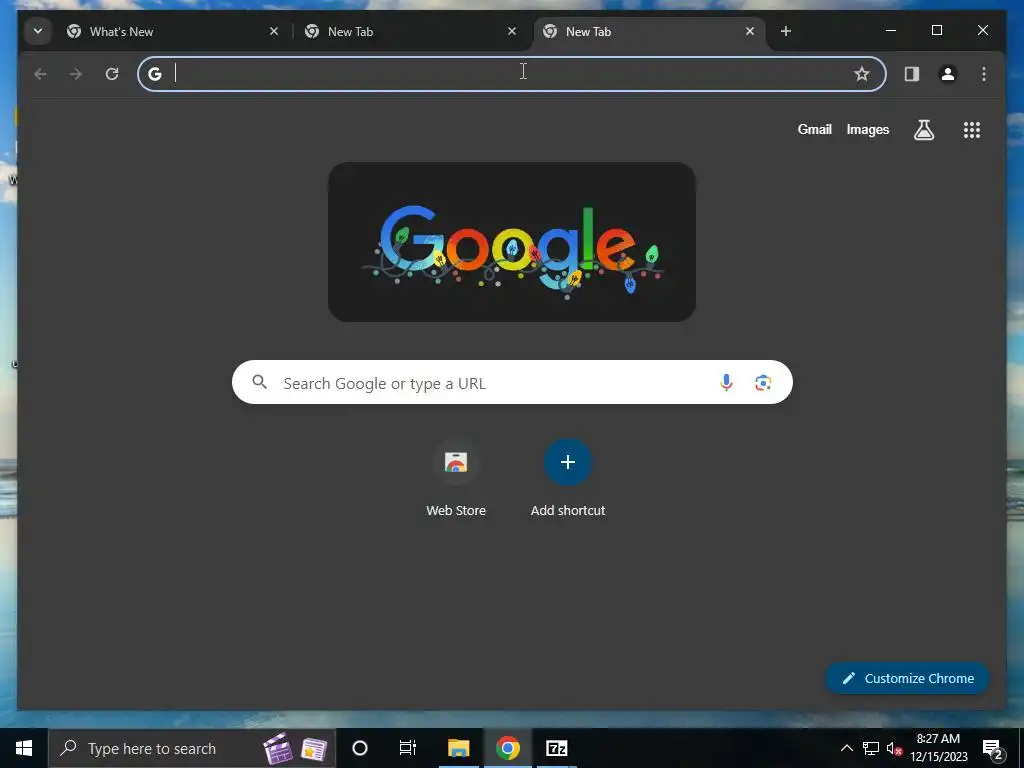Open a new tab with plus button

pyautogui.click(x=786, y=31)
